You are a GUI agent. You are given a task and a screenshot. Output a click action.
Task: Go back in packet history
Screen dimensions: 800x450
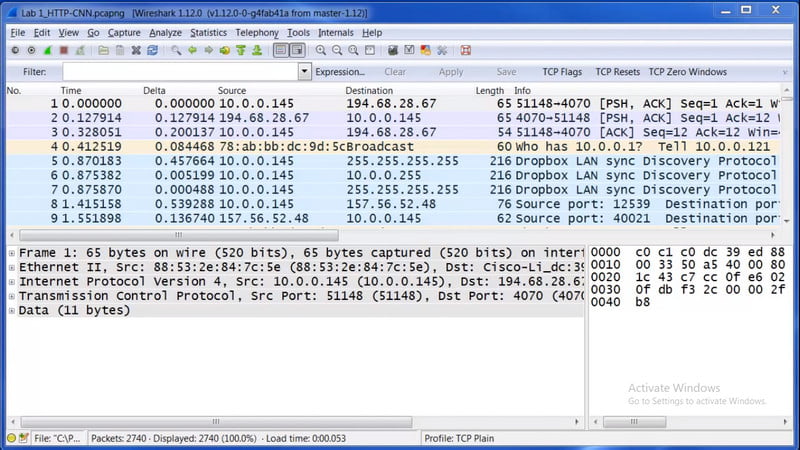[x=192, y=51]
